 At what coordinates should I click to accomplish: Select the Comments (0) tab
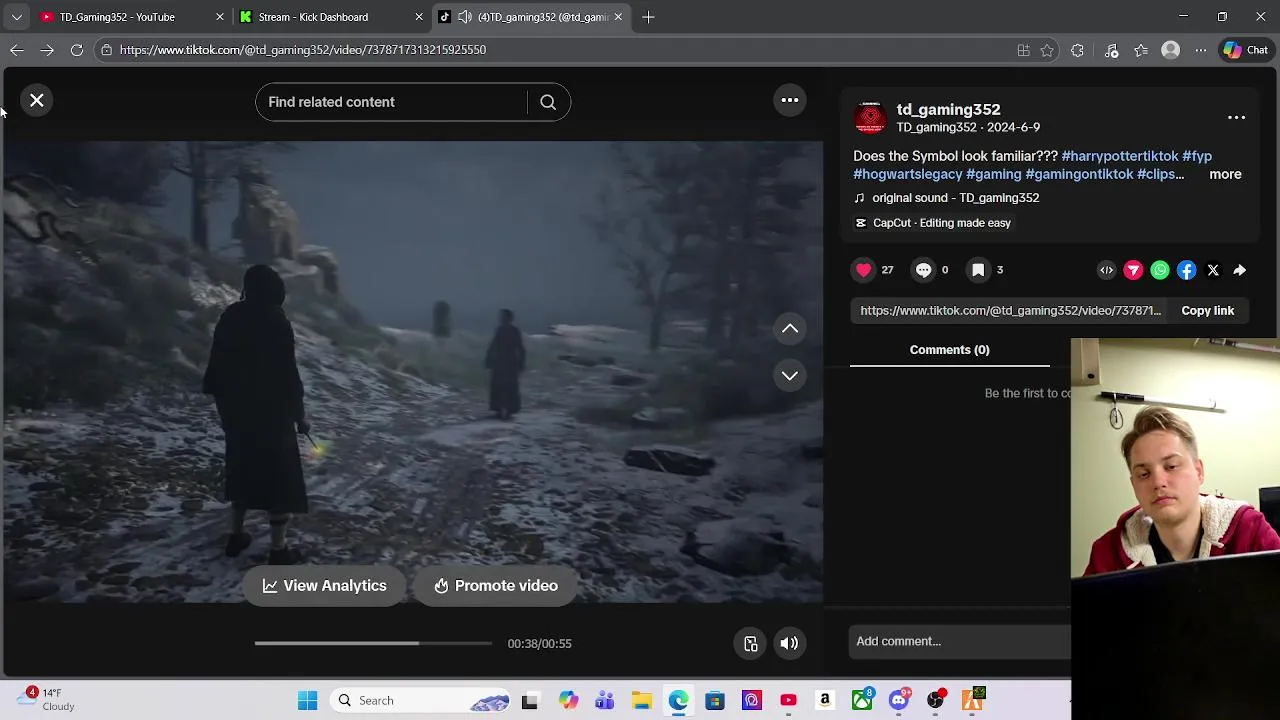[949, 350]
